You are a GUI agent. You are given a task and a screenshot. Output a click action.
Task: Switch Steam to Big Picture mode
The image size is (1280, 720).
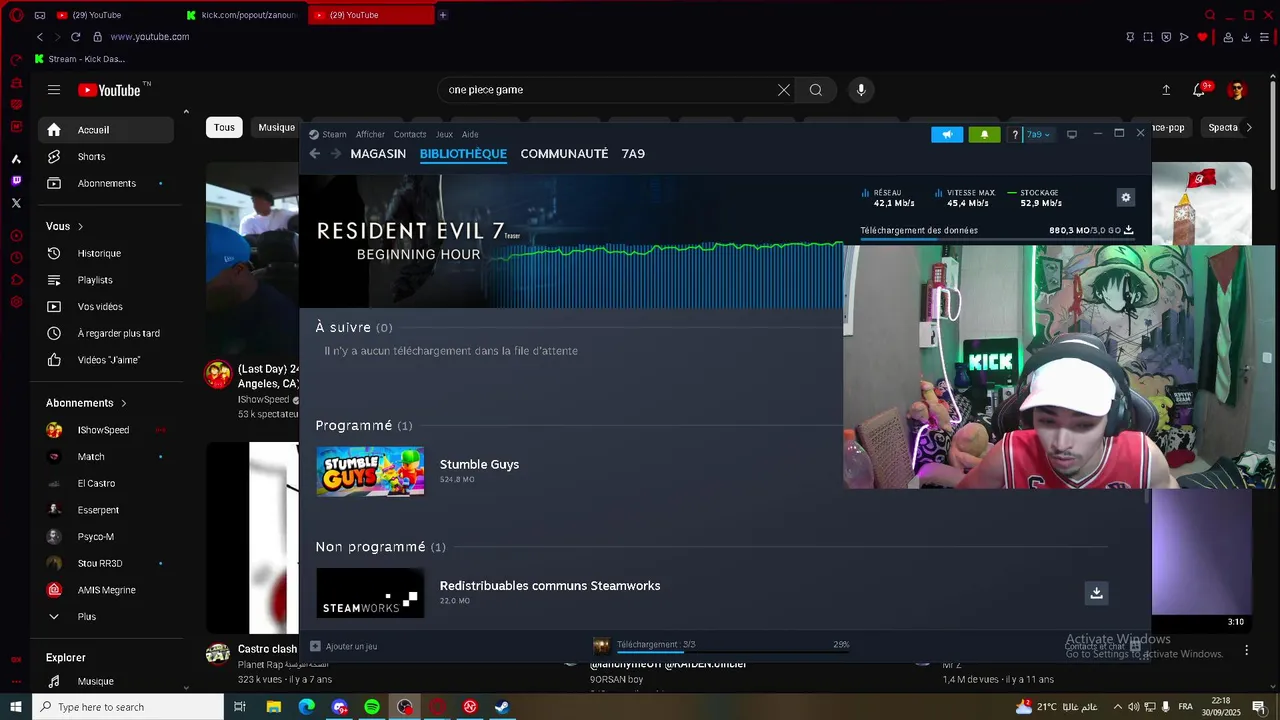(x=1072, y=134)
